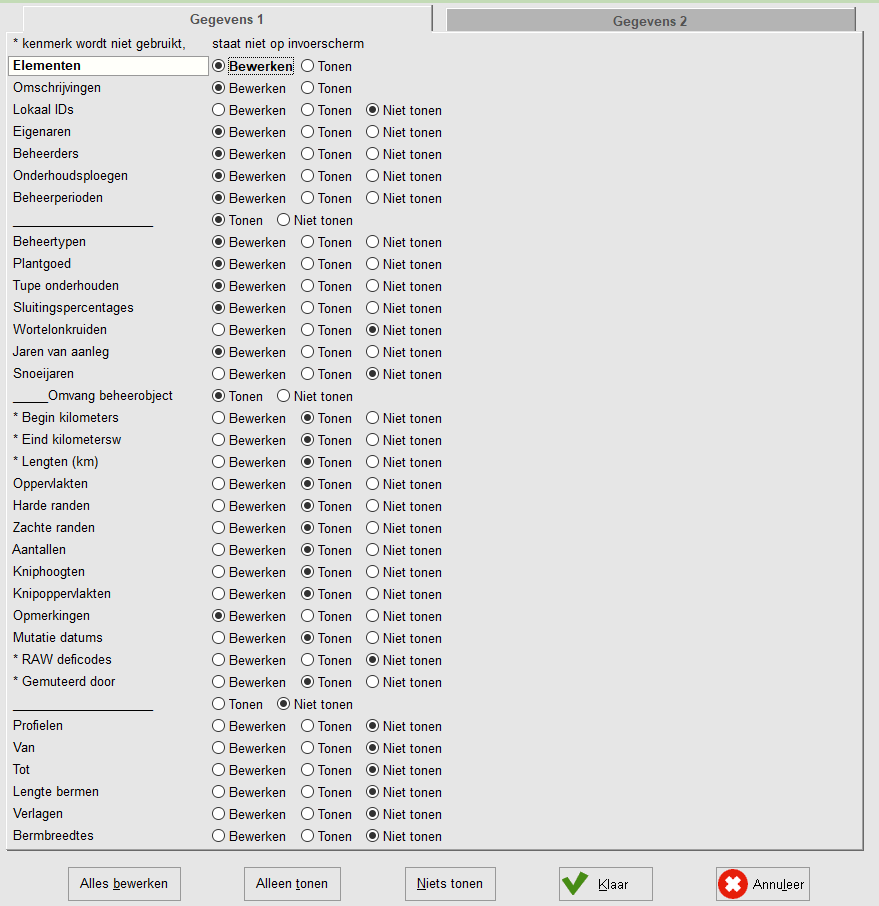The image size is (879, 906).
Task: Open the Gegevens 1 tab
Action: point(227,19)
